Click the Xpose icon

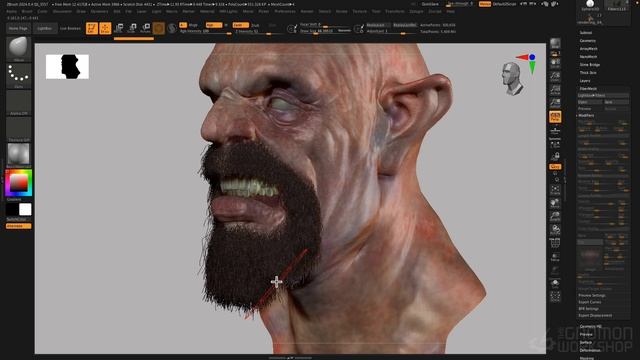coord(555,297)
